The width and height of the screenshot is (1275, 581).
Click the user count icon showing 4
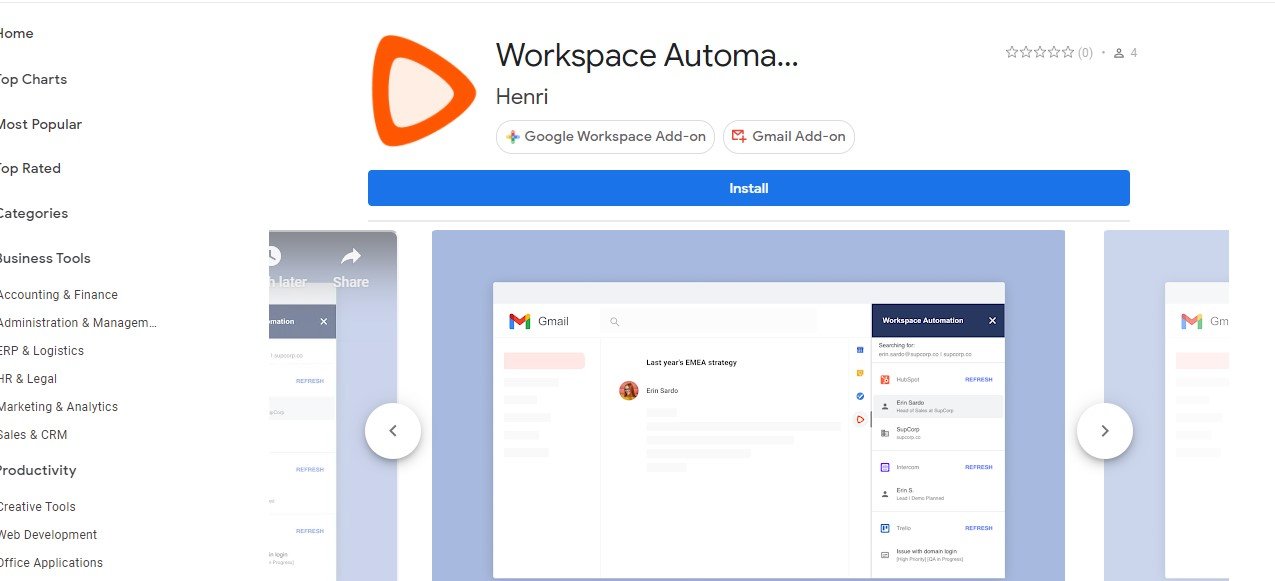1119,53
